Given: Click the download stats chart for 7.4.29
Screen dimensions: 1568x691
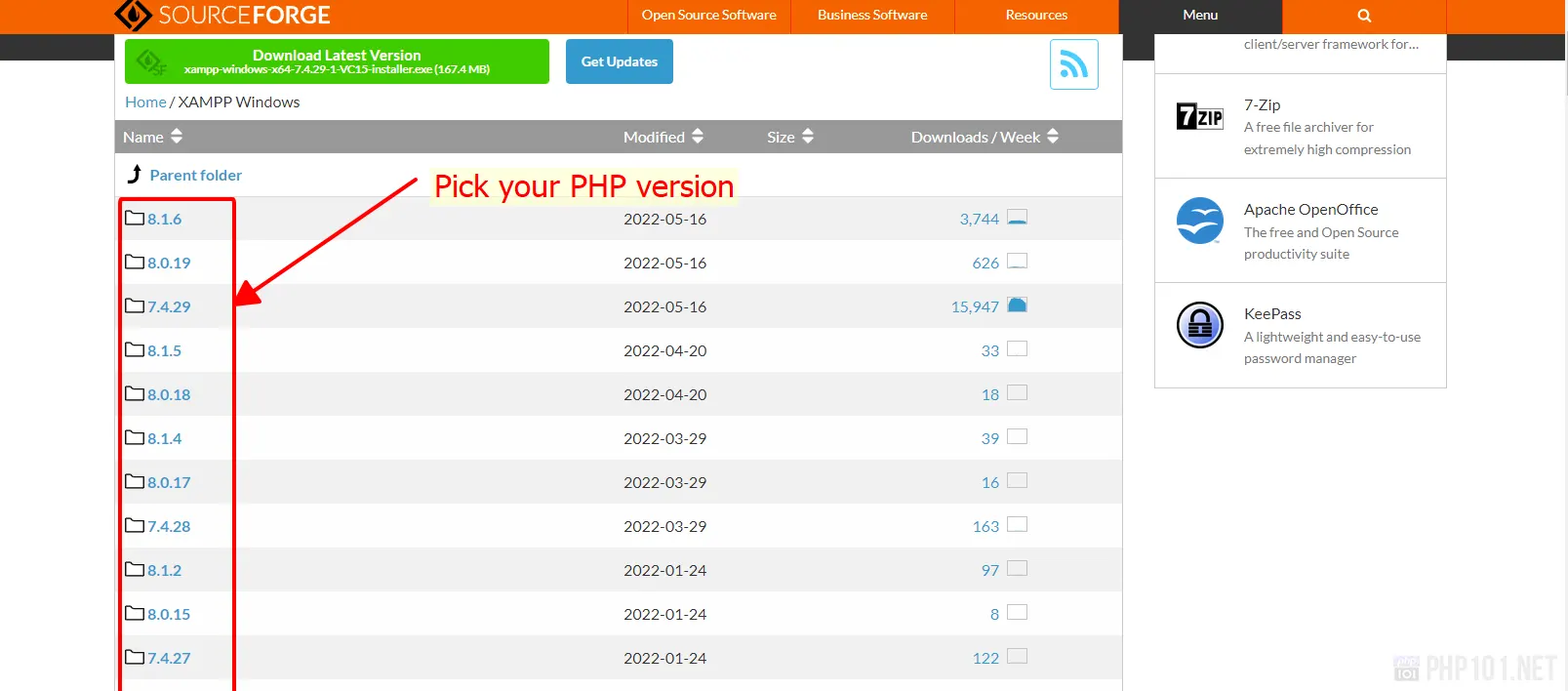Looking at the screenshot, I should 1017,305.
